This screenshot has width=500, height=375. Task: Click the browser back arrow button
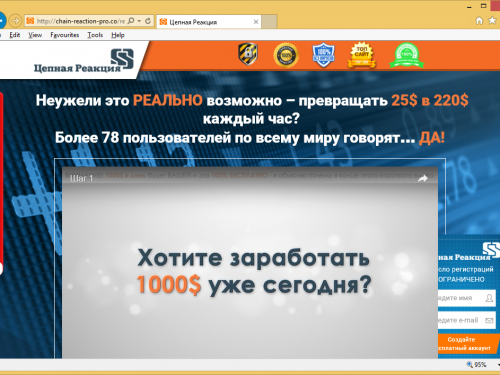(x=2, y=21)
